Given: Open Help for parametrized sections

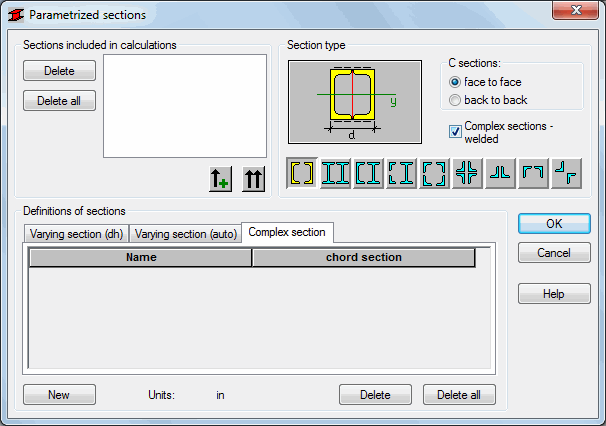Looking at the screenshot, I should [x=553, y=294].
